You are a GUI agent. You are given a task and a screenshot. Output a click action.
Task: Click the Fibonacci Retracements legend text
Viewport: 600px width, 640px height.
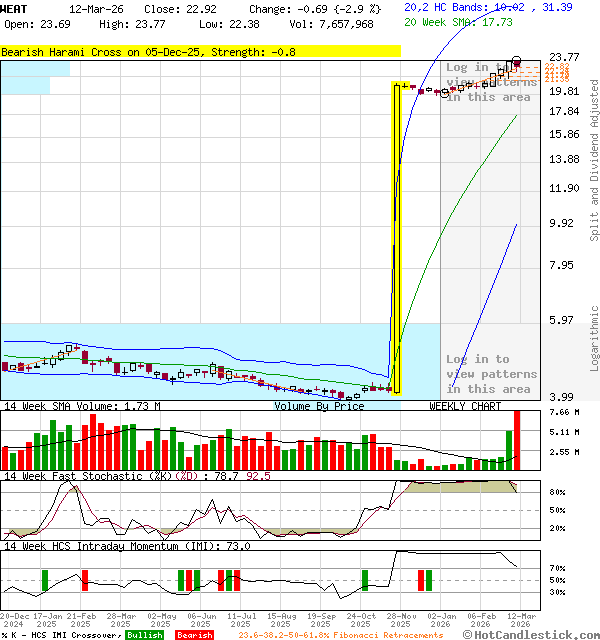click(x=340, y=635)
